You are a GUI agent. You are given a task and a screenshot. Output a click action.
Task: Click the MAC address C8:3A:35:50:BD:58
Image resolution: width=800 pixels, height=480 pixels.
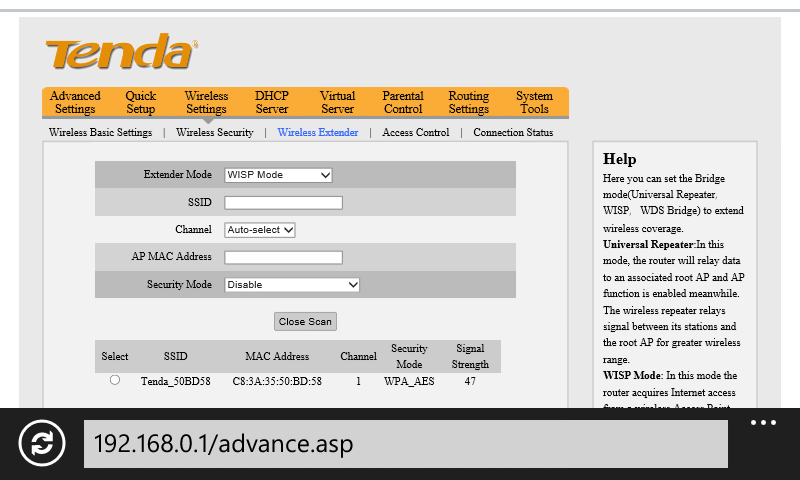pos(277,382)
